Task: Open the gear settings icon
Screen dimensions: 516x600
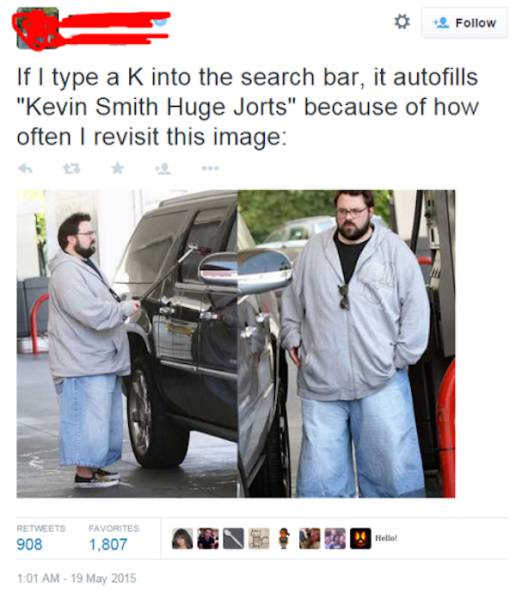Action: (402, 22)
